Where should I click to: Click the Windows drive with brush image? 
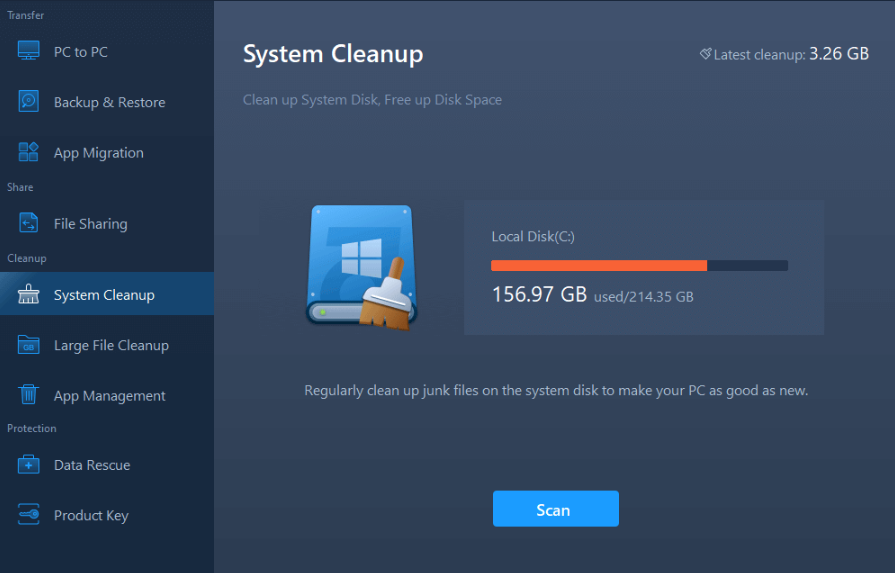(362, 267)
